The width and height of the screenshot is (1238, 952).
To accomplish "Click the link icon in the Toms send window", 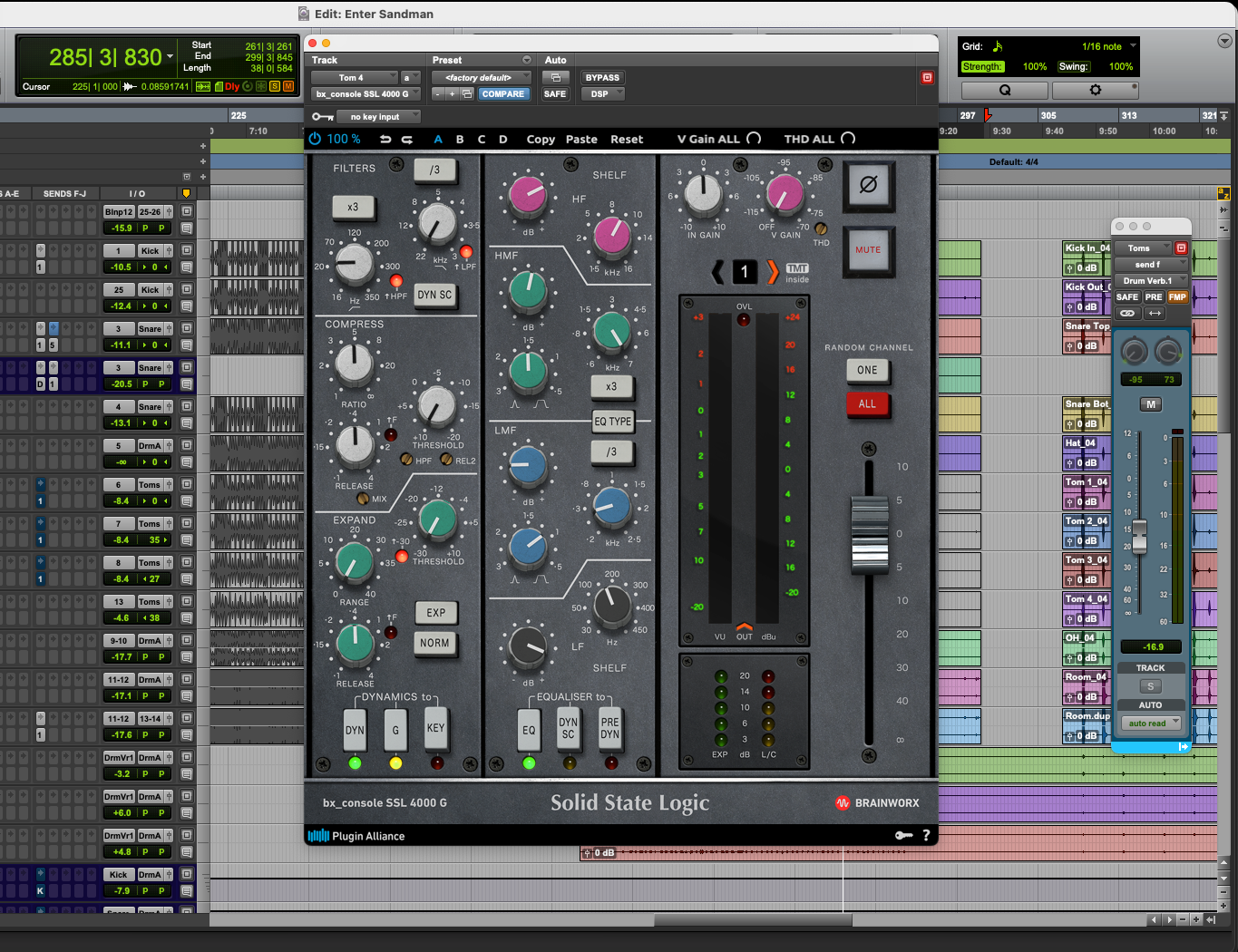I will click(1127, 313).
